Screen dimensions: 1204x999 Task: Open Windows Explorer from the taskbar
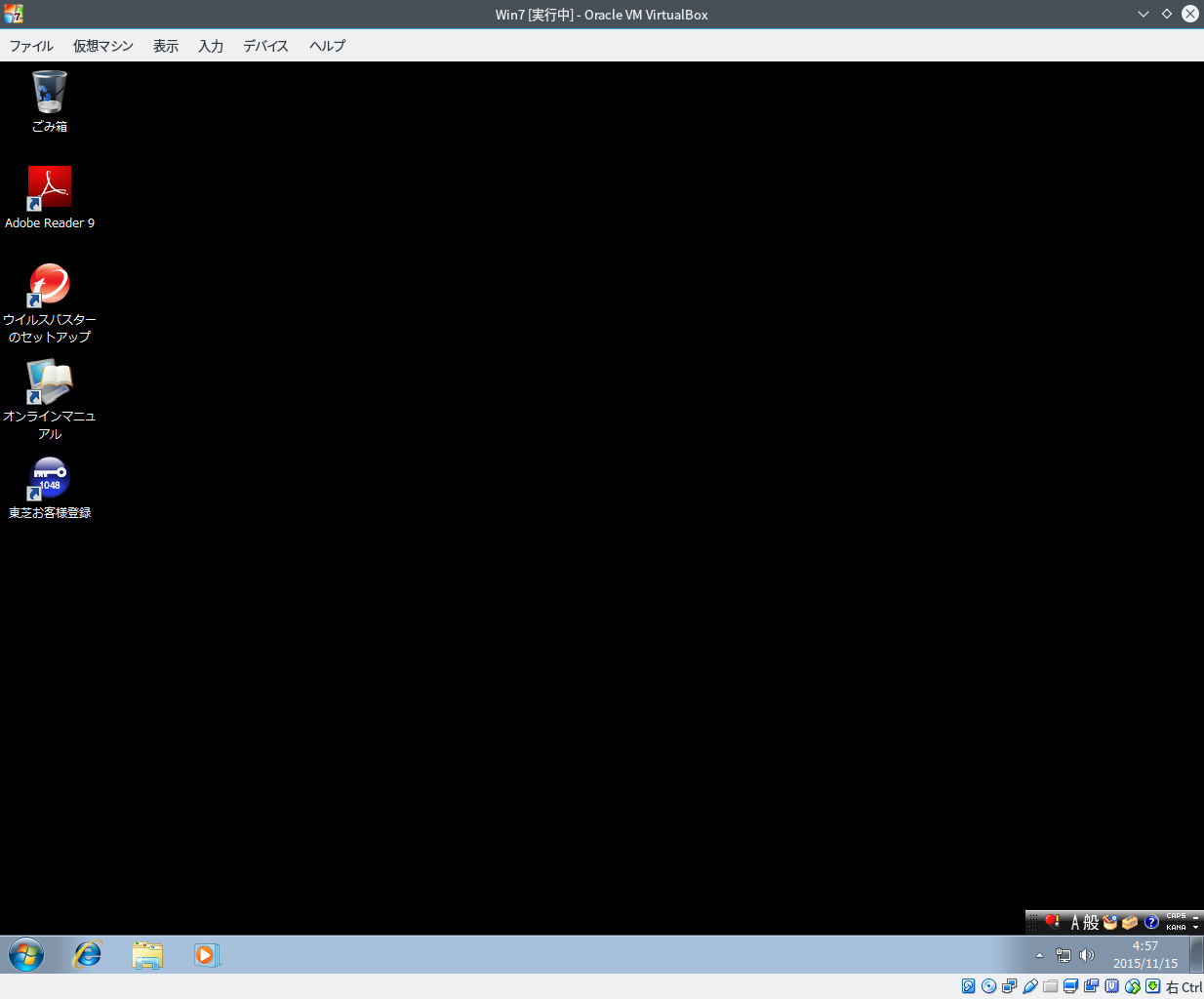coord(147,955)
